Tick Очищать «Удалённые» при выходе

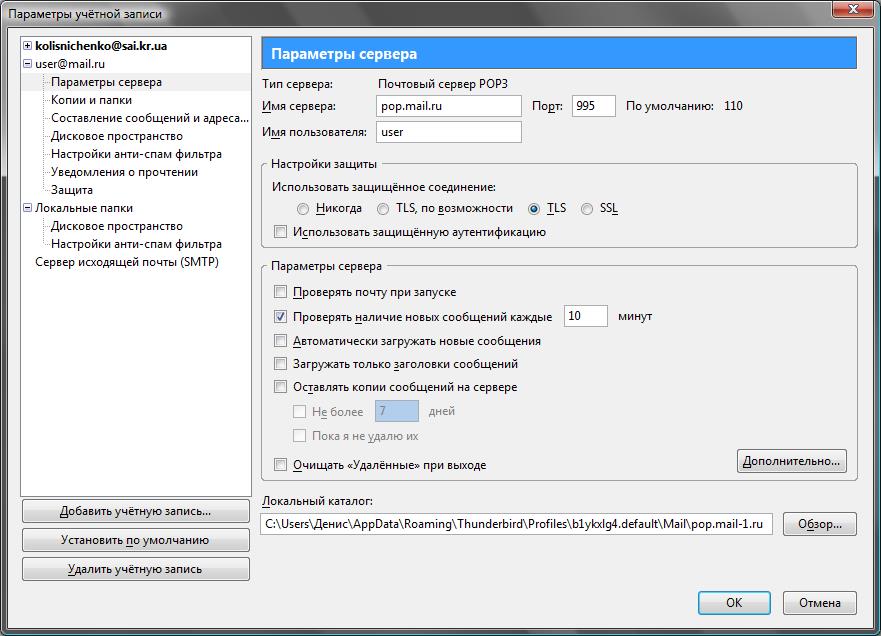280,465
